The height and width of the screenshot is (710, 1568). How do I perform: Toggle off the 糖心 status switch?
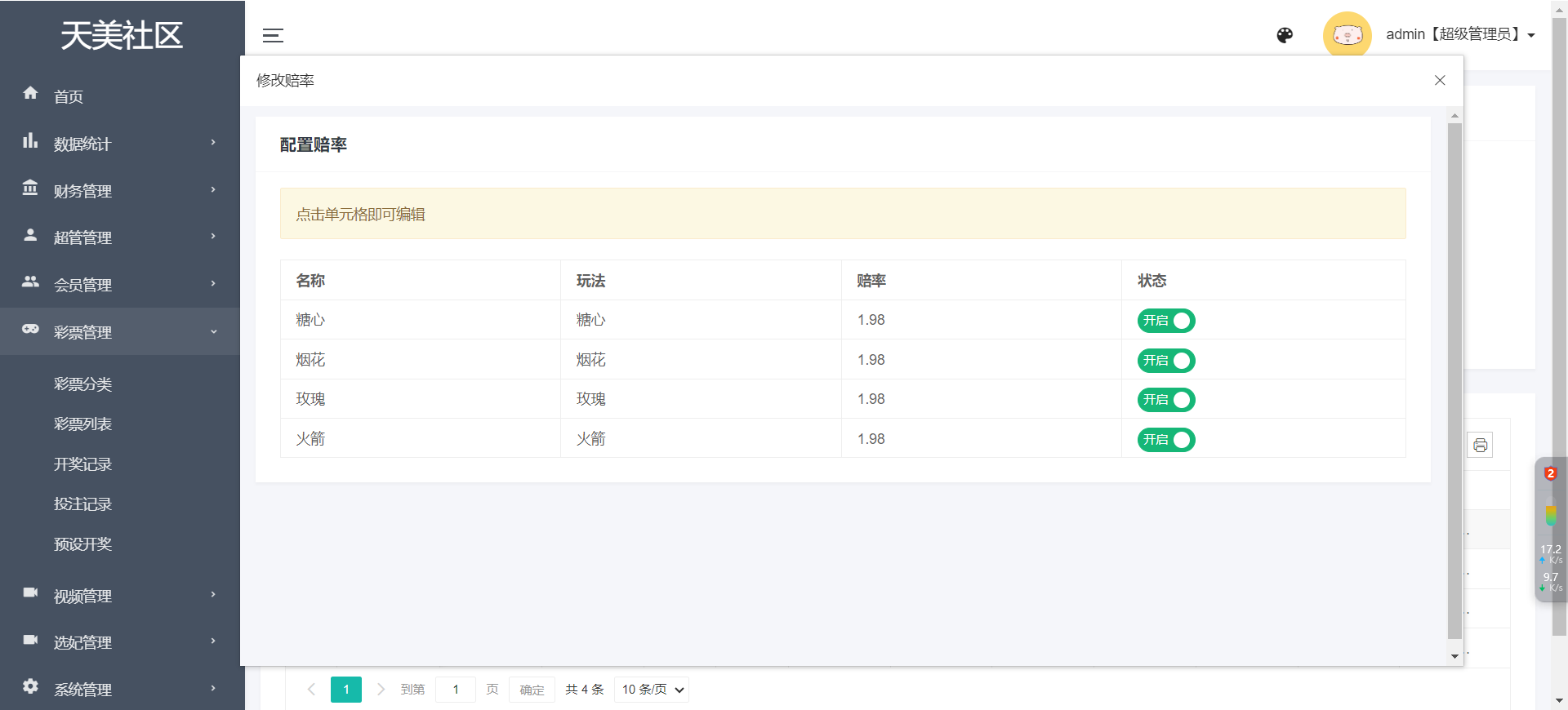coord(1166,321)
